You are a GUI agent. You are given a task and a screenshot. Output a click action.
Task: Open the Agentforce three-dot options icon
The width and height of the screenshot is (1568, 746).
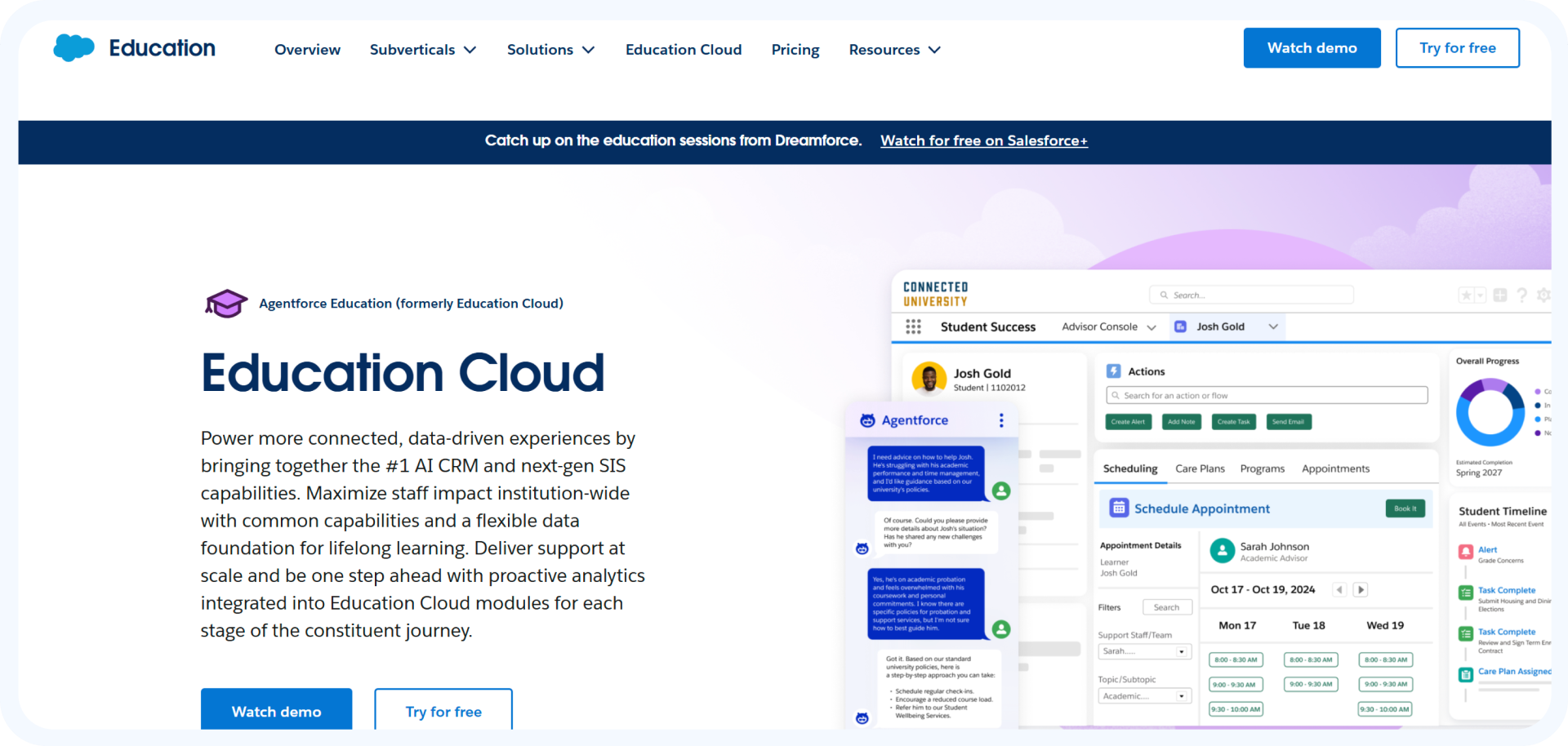click(x=1001, y=420)
